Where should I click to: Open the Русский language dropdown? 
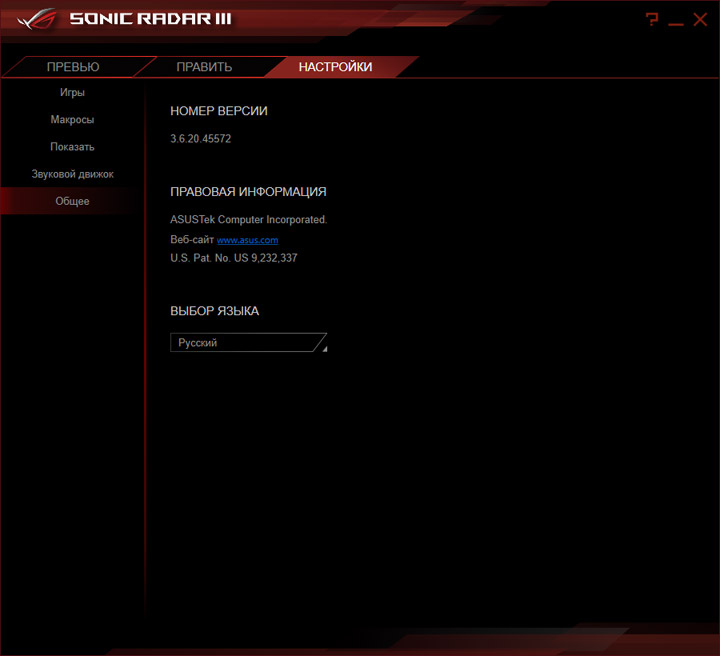[x=248, y=342]
